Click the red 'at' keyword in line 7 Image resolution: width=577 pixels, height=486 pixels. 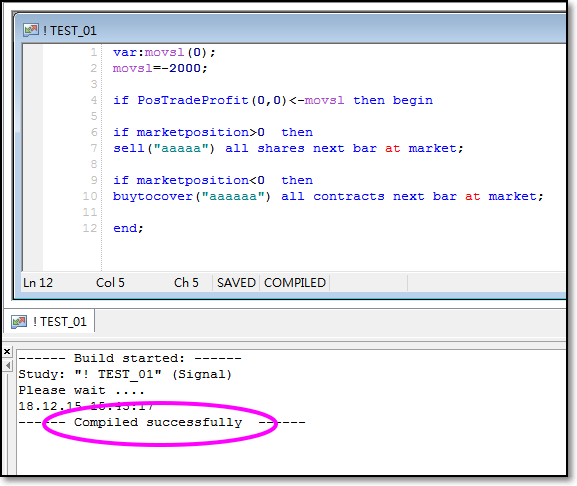[x=392, y=148]
